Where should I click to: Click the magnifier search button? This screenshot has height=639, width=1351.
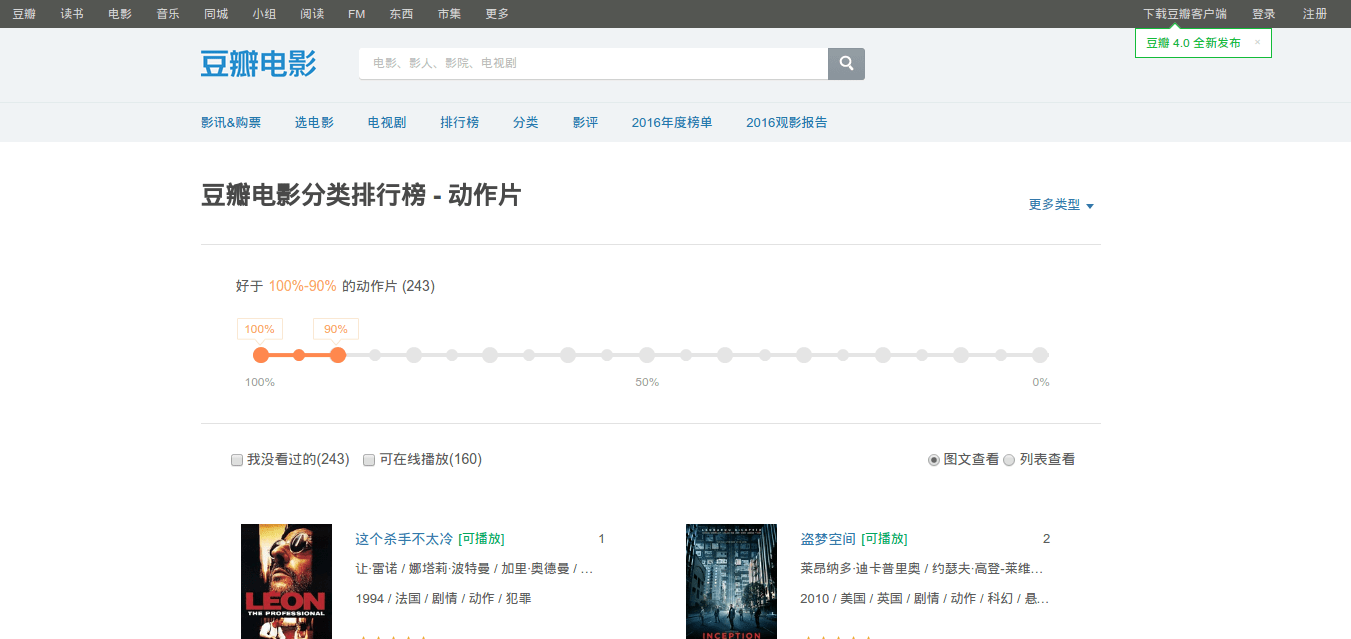(x=846, y=64)
